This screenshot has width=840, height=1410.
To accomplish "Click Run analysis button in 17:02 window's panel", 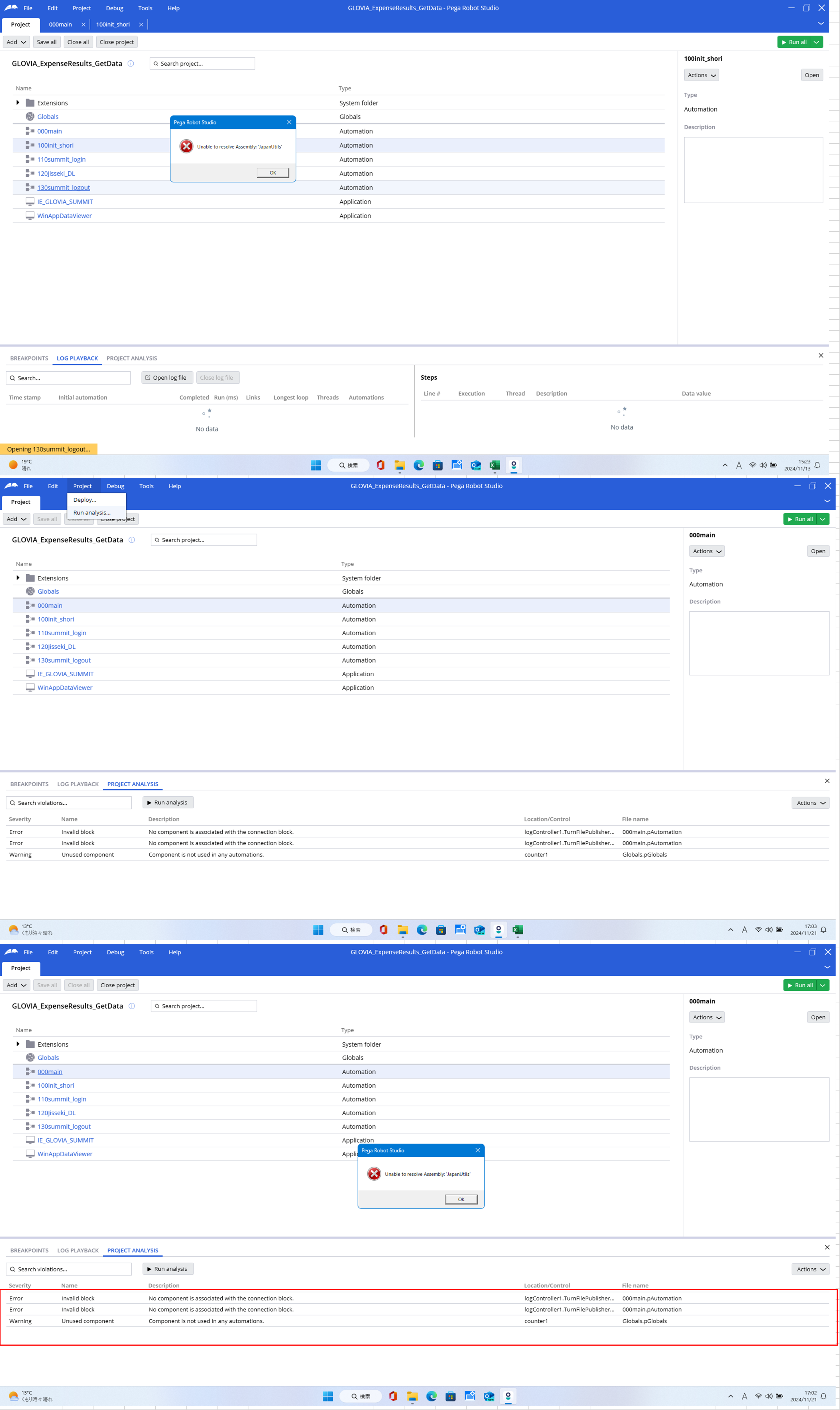I will pos(168,1269).
